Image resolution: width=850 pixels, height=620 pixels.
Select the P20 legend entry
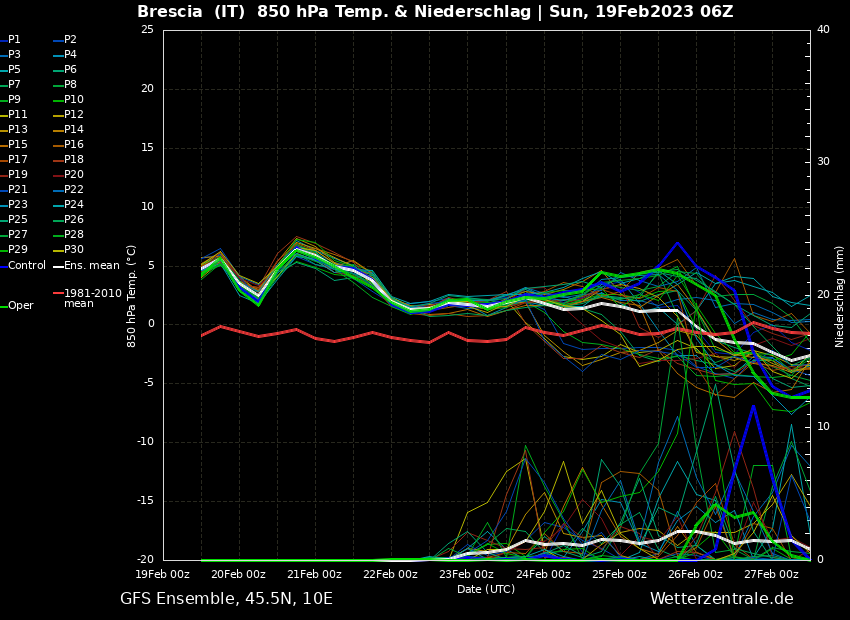[74, 175]
